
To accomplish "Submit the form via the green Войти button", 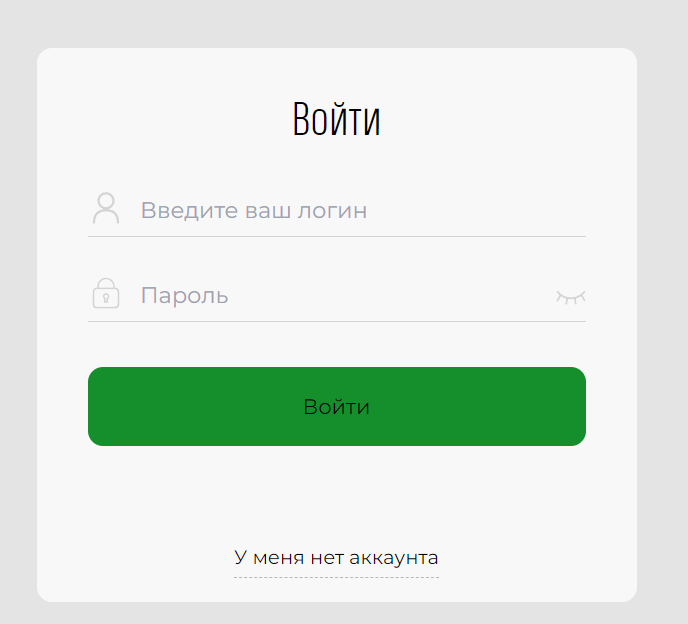I will point(337,406).
